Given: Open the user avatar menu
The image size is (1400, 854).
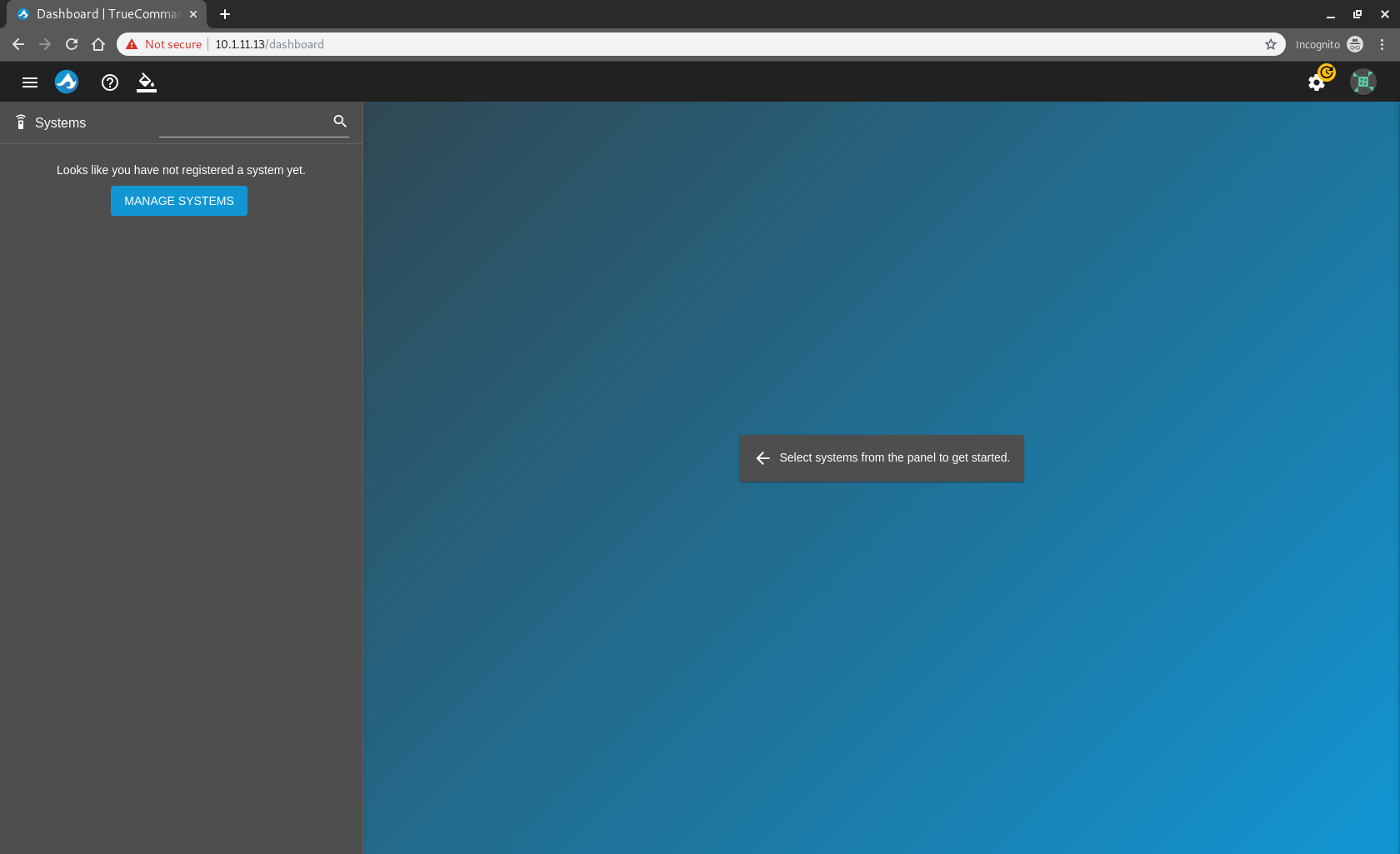Looking at the screenshot, I should tap(1363, 82).
